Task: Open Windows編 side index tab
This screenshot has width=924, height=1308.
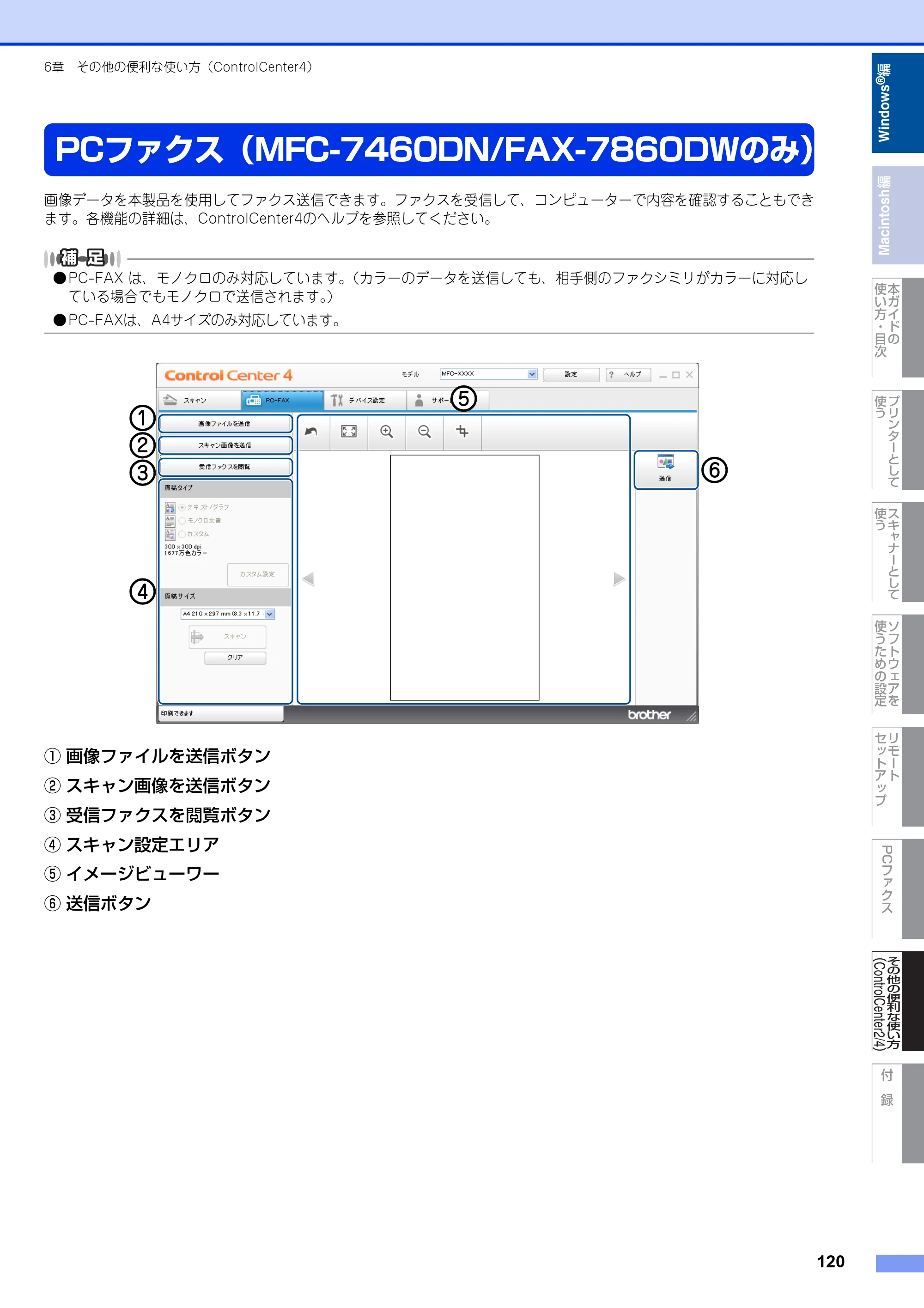Action: 897,103
